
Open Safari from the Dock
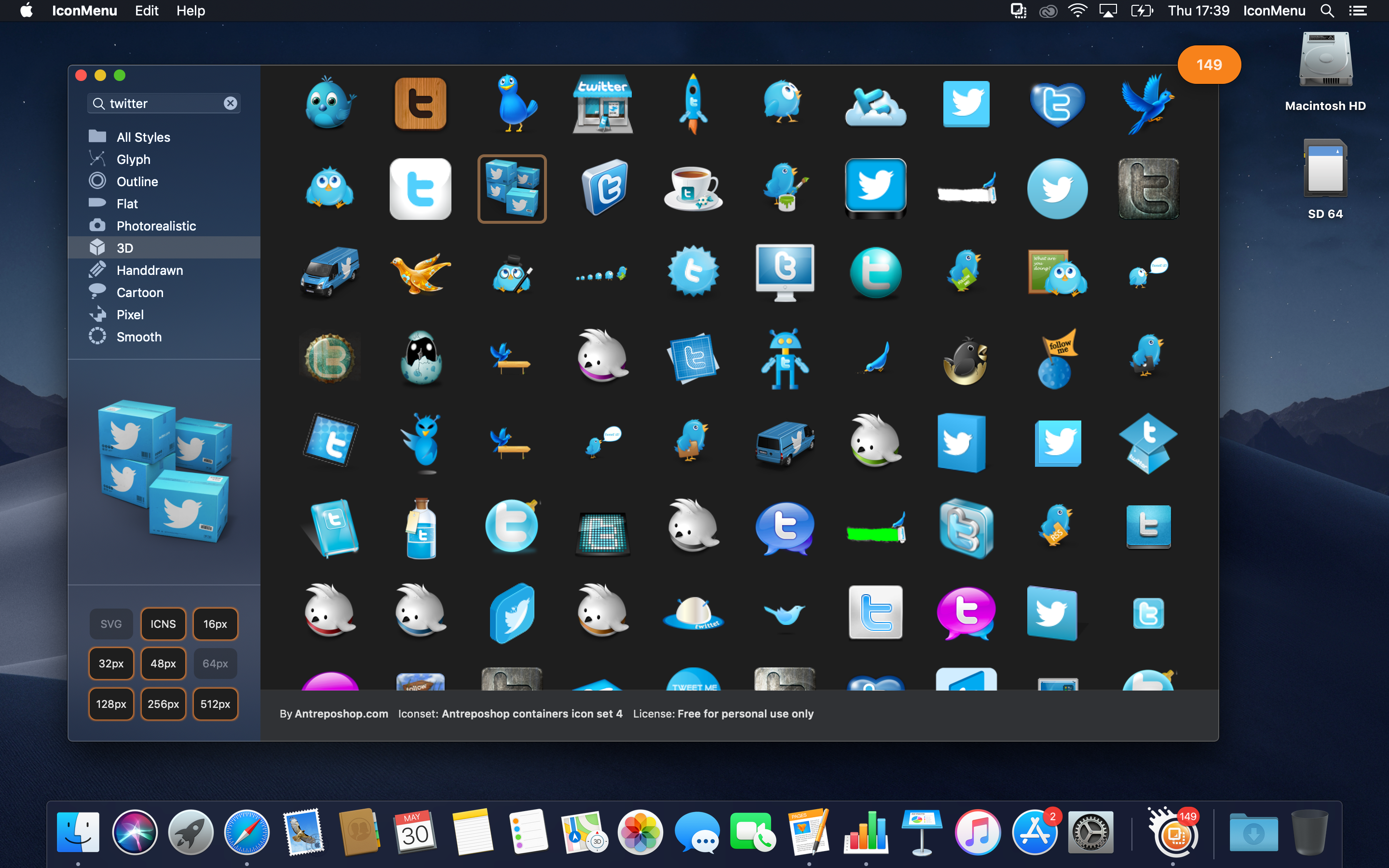click(247, 832)
